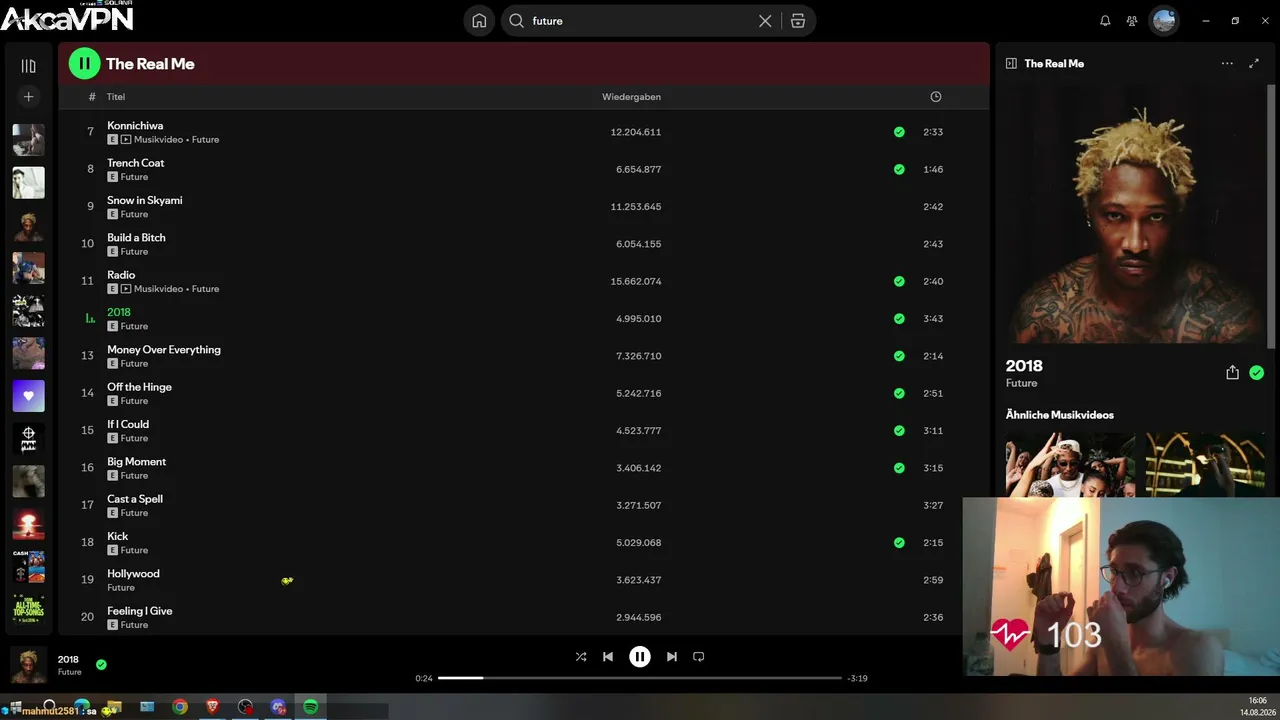1280x720 pixels.
Task: Toggle saved check in bottom player bar
Action: pos(101,664)
